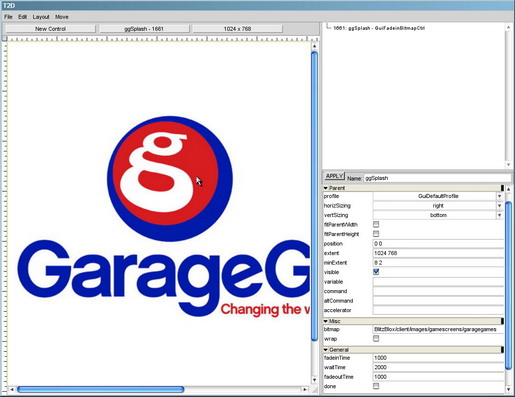Click canvas scroll right arrow
The image size is (515, 397).
click(304, 389)
